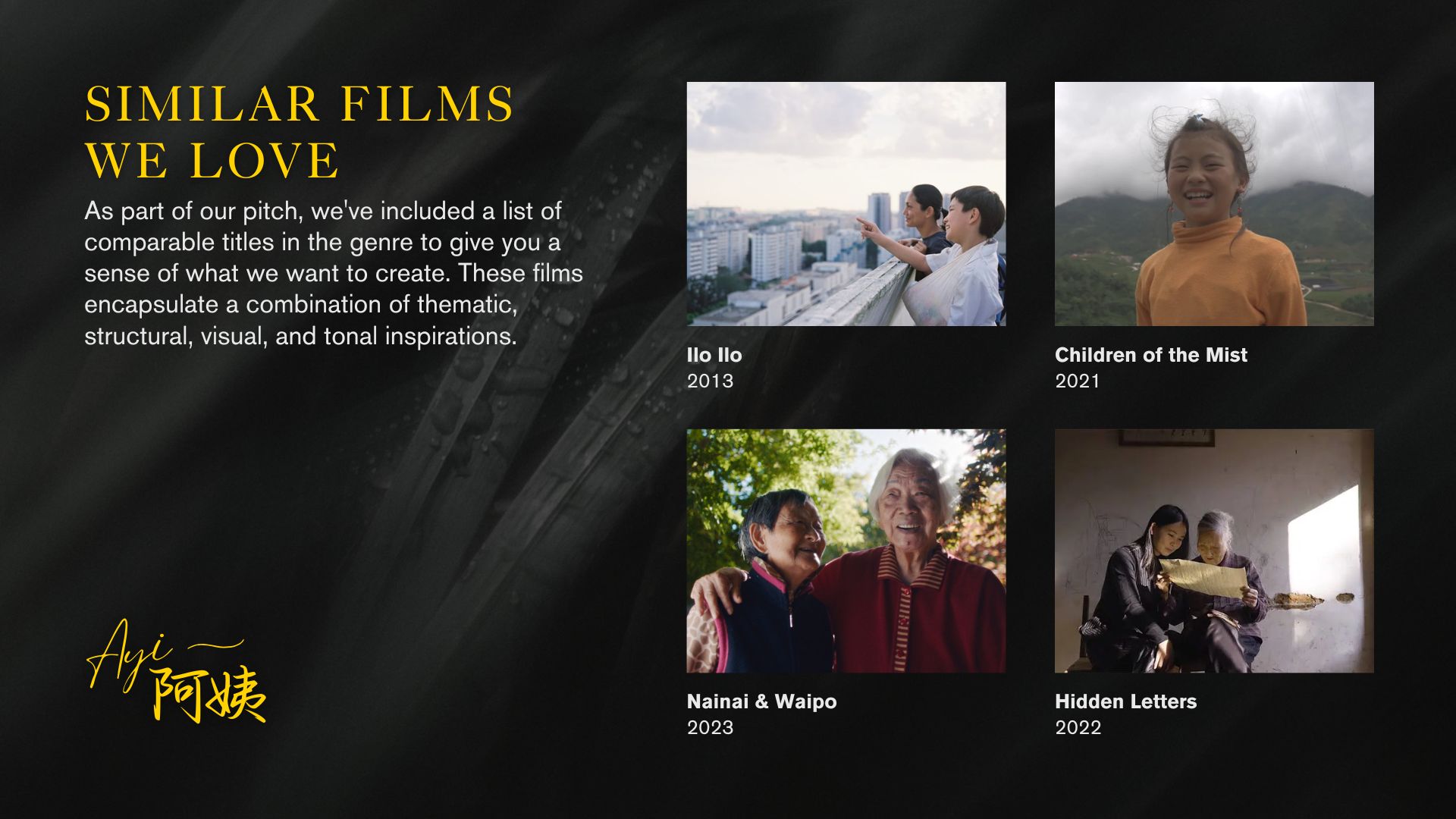Click the Ayi signature logo

[176, 670]
